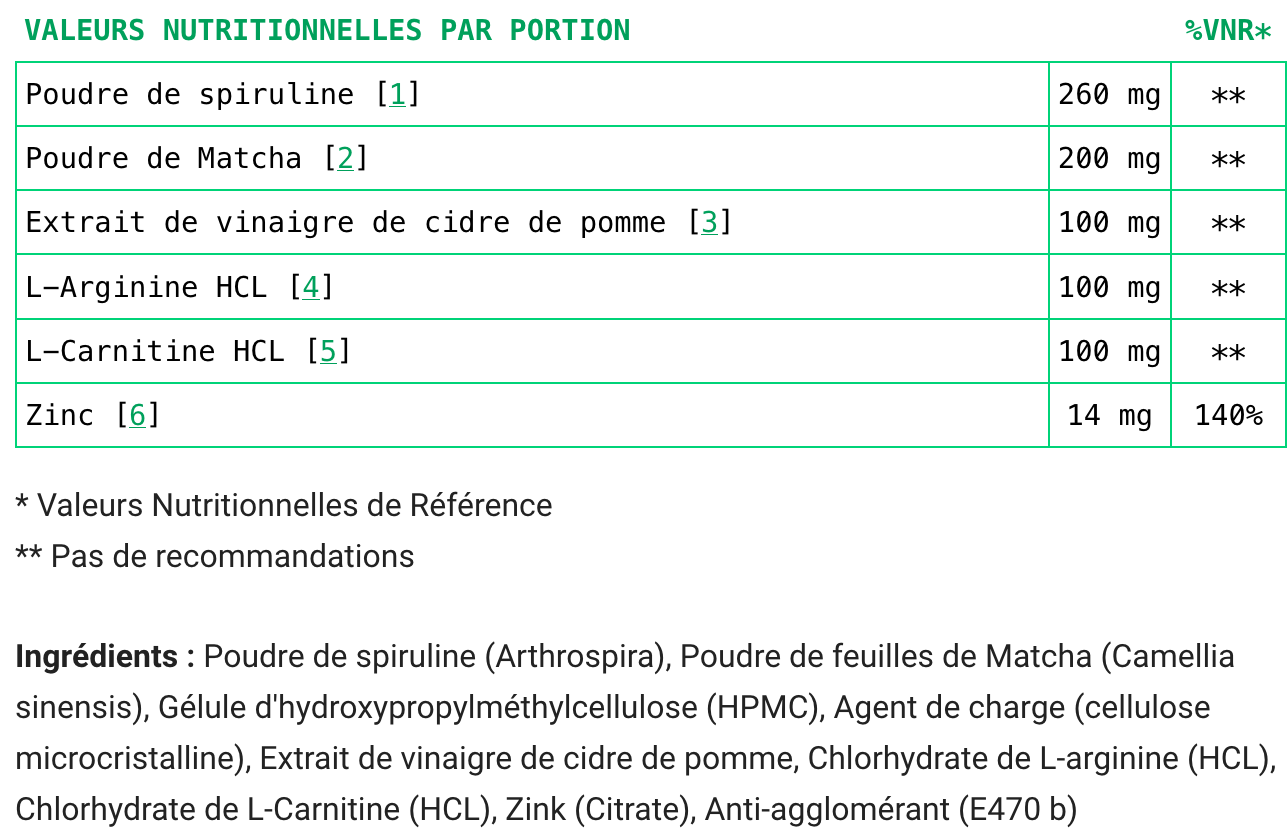Image resolution: width=1288 pixels, height=834 pixels.
Task: Click the "Poudre de spiruline" row label
Action: click(190, 95)
